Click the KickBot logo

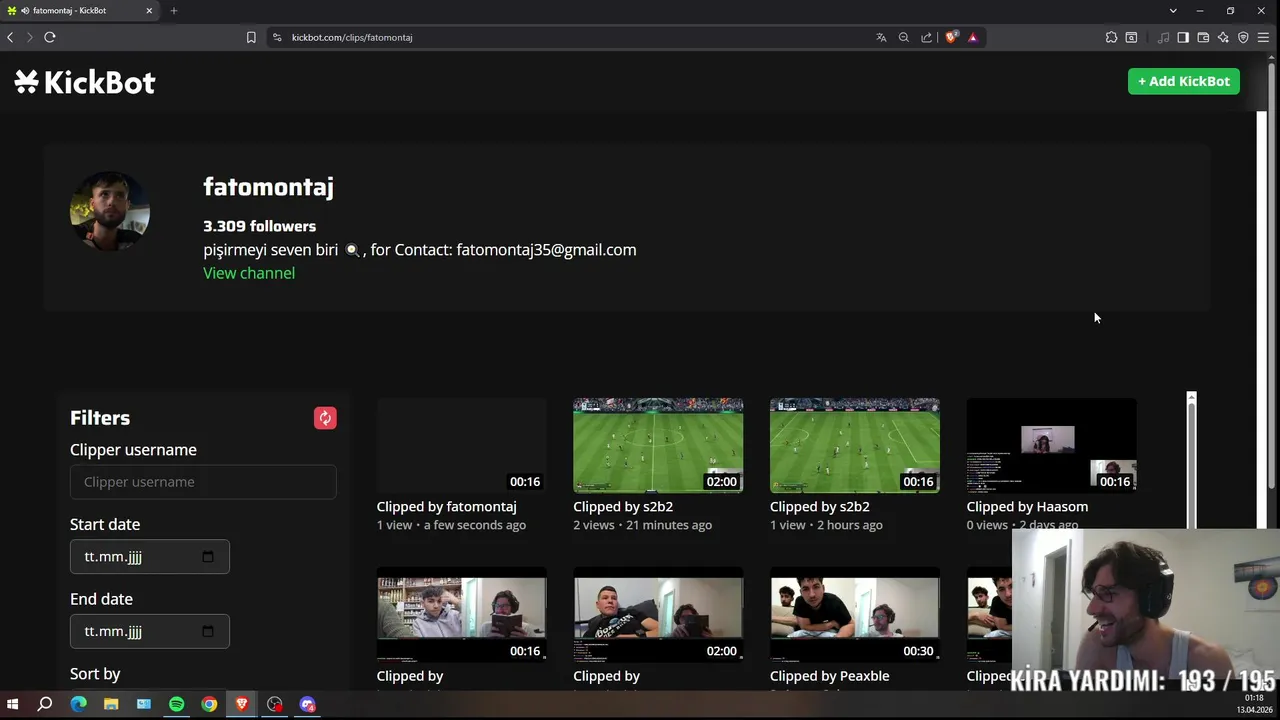[x=85, y=82]
